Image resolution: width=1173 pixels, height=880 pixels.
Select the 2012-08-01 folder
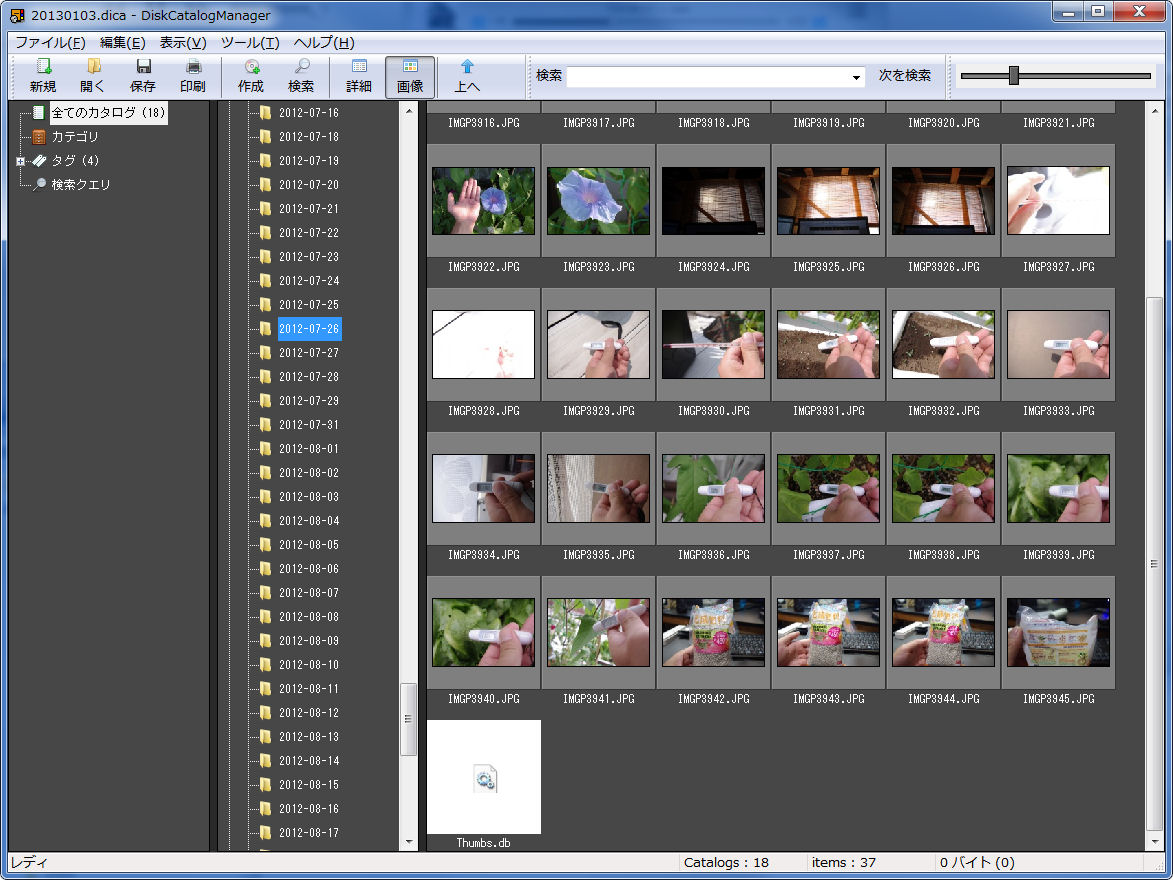pyautogui.click(x=308, y=449)
